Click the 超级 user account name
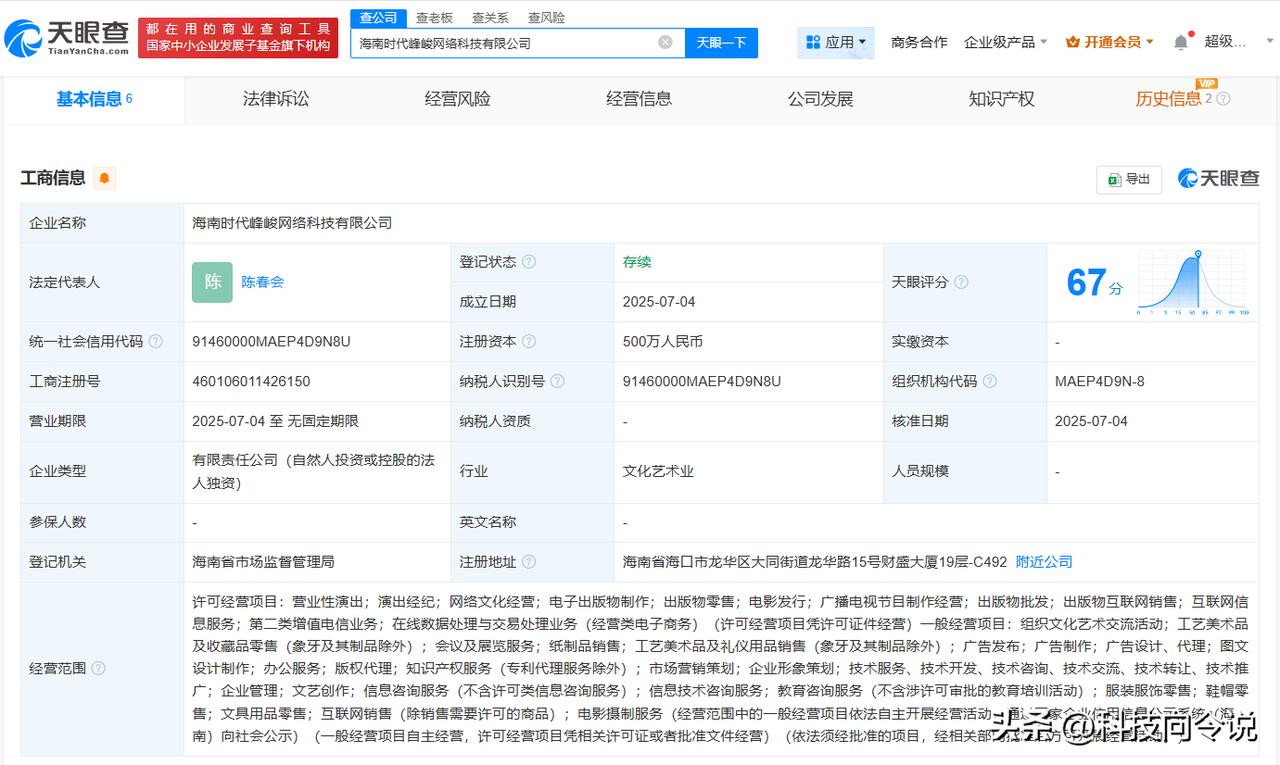Viewport: 1280px width, 765px height. pos(1225,41)
